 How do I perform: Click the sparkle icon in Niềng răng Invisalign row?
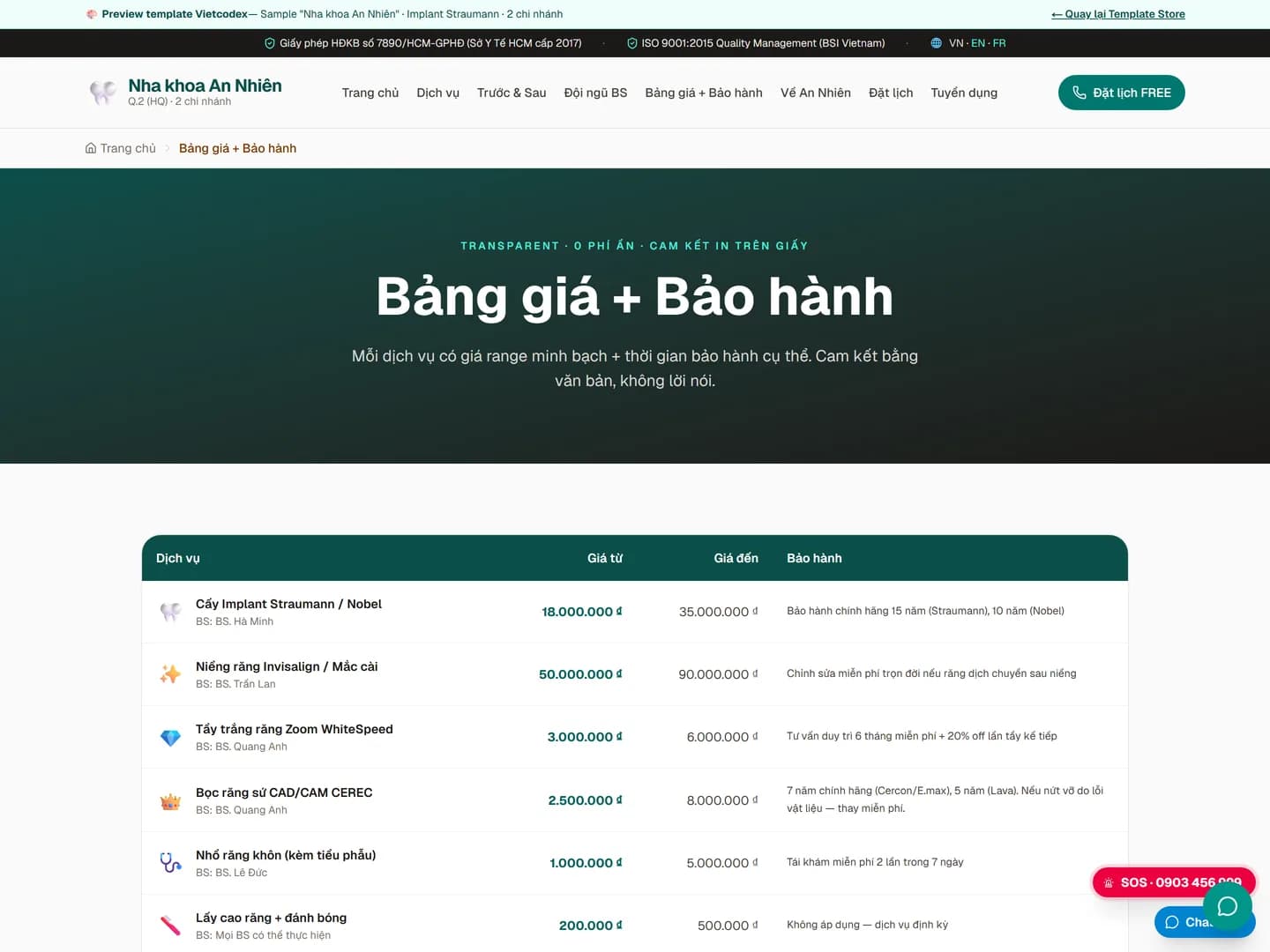(171, 674)
